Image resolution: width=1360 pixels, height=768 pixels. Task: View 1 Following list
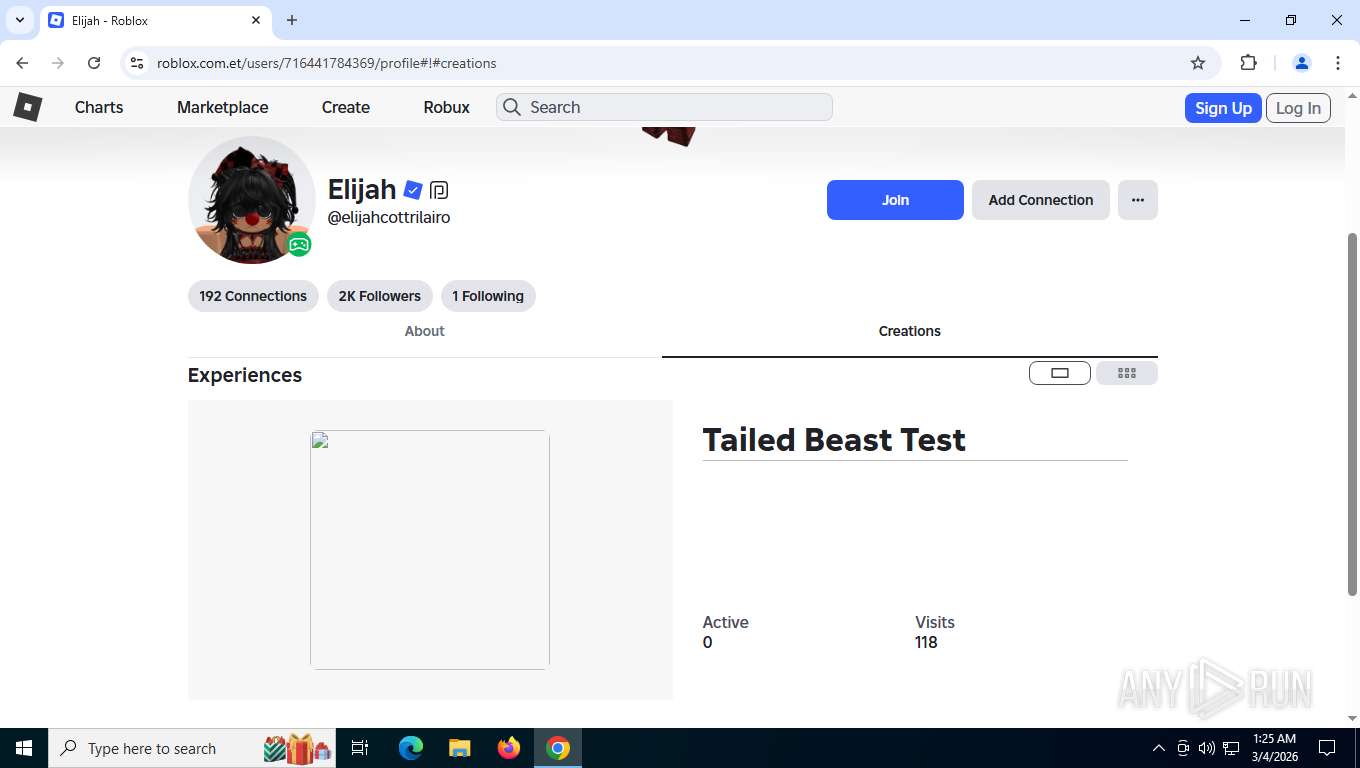tap(488, 296)
